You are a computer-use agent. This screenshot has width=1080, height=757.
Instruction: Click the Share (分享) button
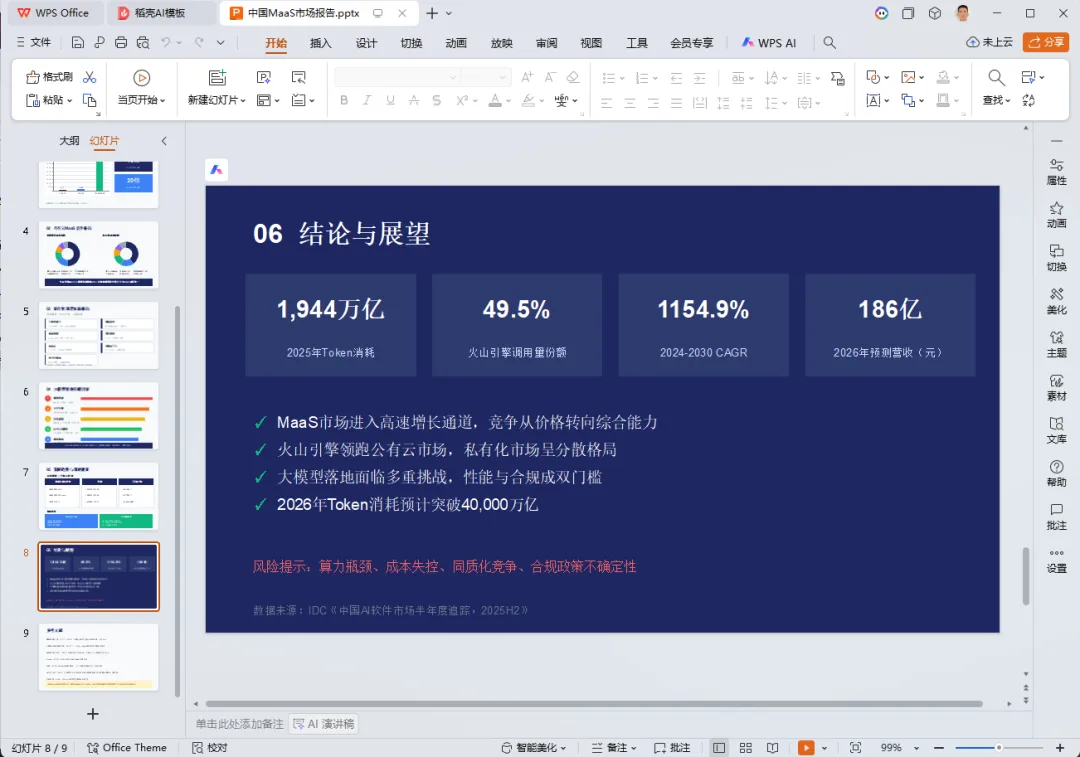click(1046, 43)
